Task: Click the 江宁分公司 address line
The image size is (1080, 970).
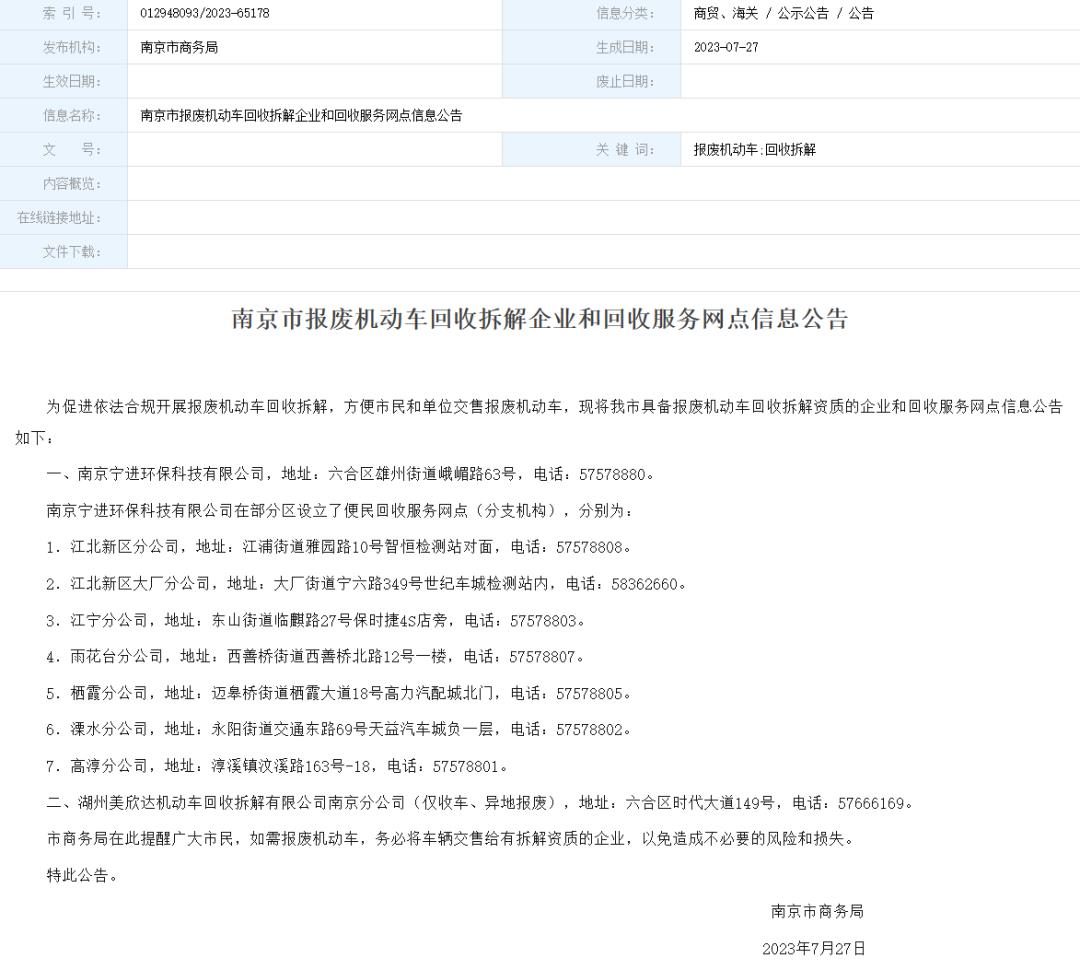Action: click(x=315, y=621)
